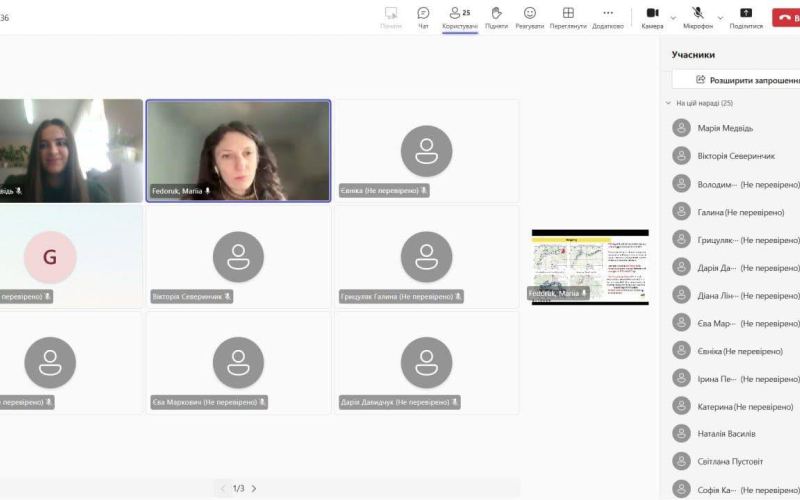The height and width of the screenshot is (500, 800).
Task: Open the camera options dropdown arrow
Action: pos(672,17)
